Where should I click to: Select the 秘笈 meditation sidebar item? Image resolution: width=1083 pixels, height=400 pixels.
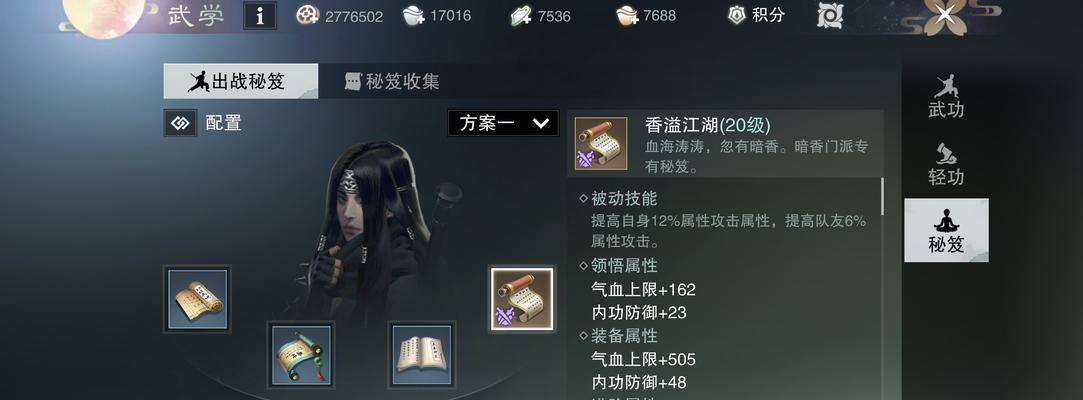pos(946,230)
